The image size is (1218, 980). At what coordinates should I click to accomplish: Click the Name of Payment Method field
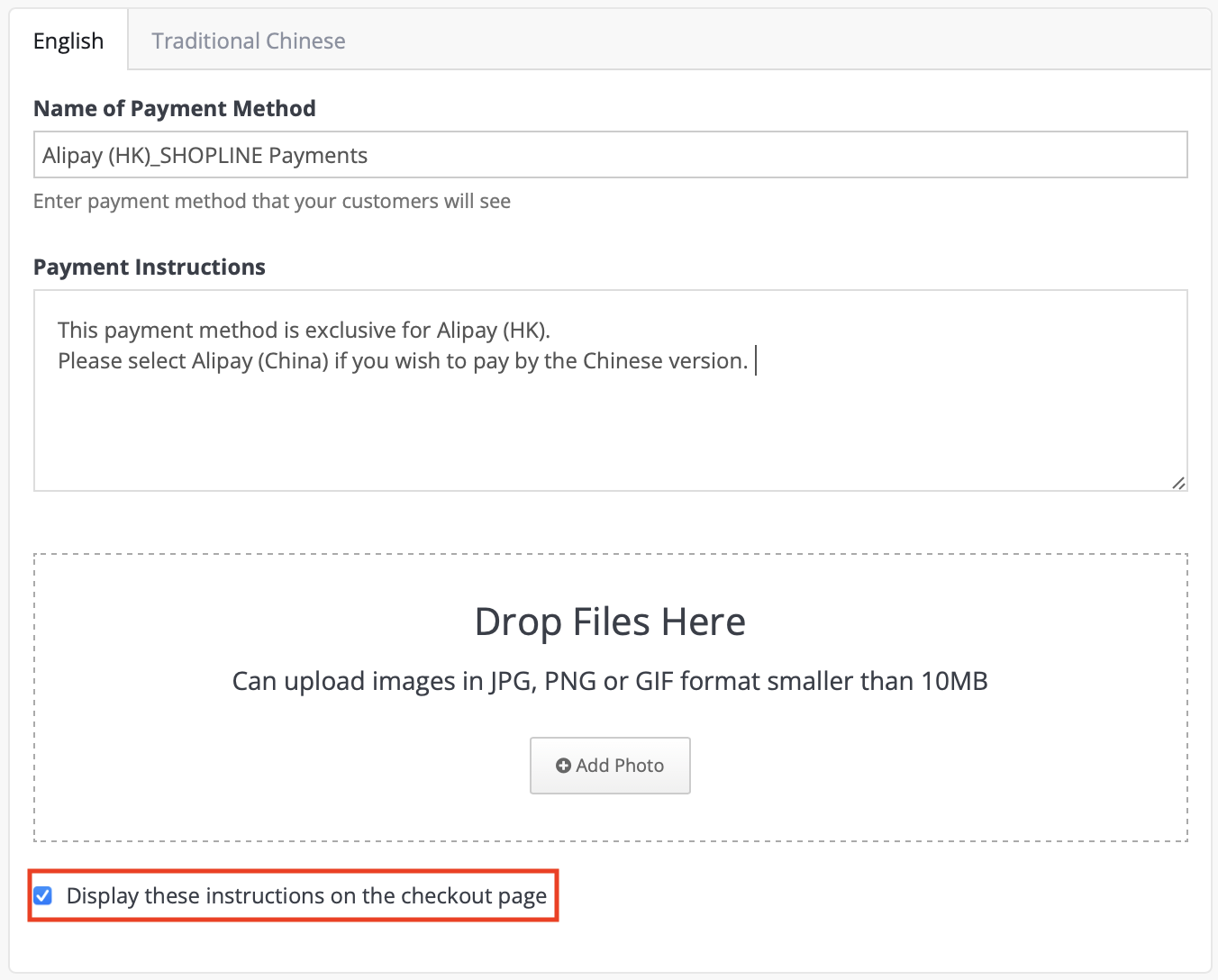[x=610, y=155]
